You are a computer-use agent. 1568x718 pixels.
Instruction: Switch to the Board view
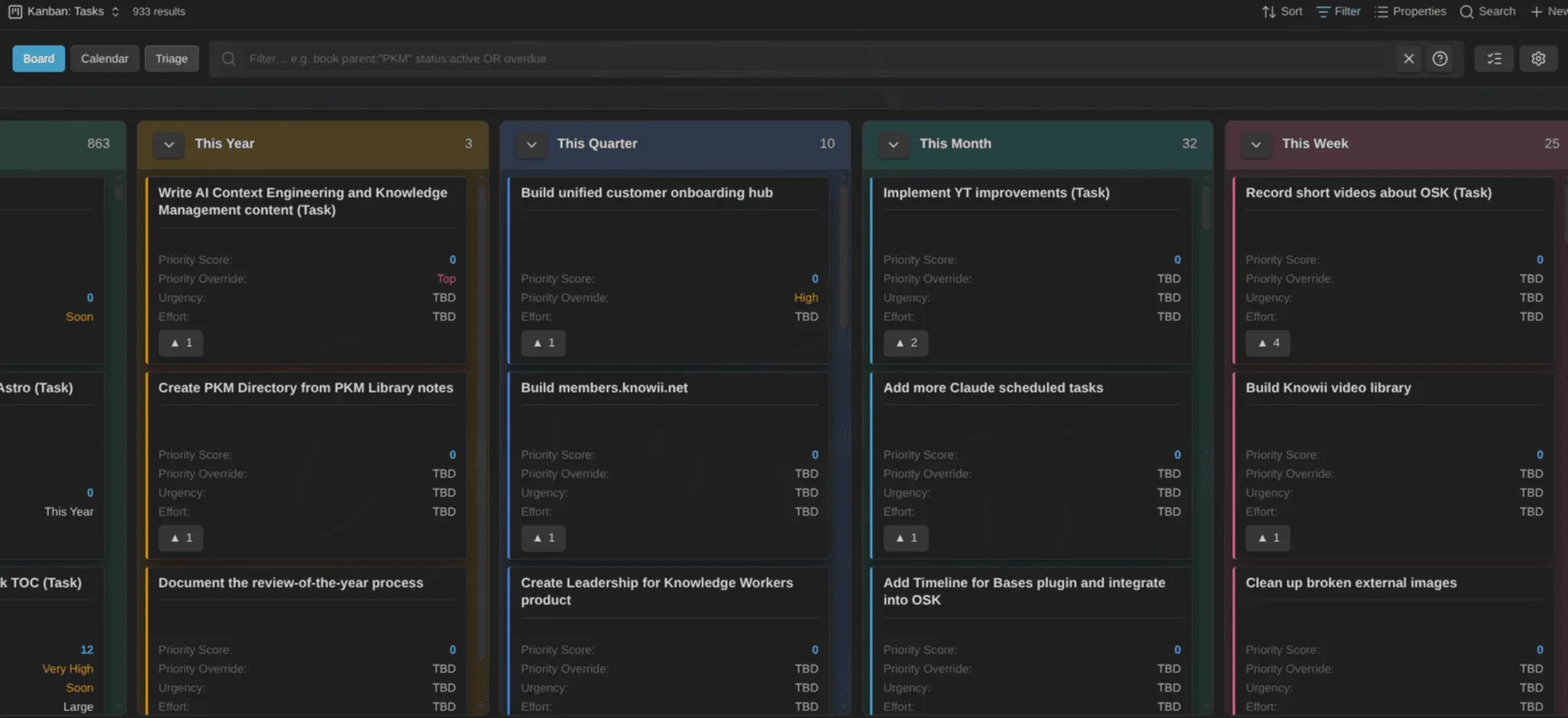tap(39, 59)
